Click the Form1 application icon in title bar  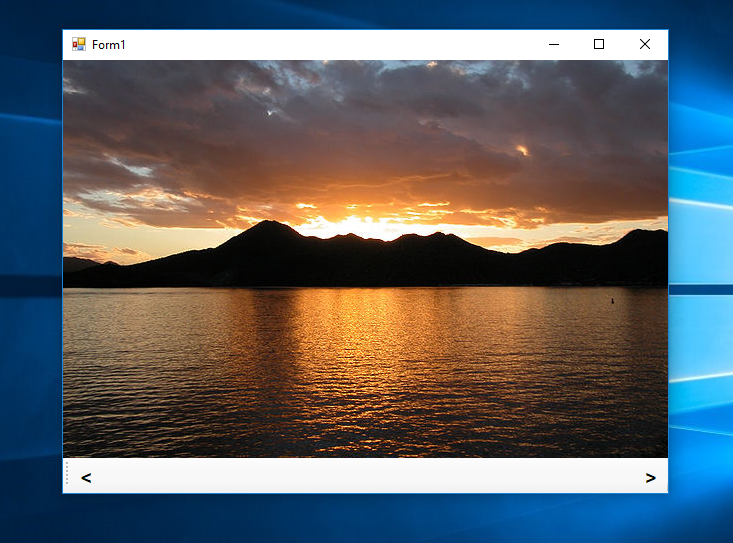(x=79, y=44)
